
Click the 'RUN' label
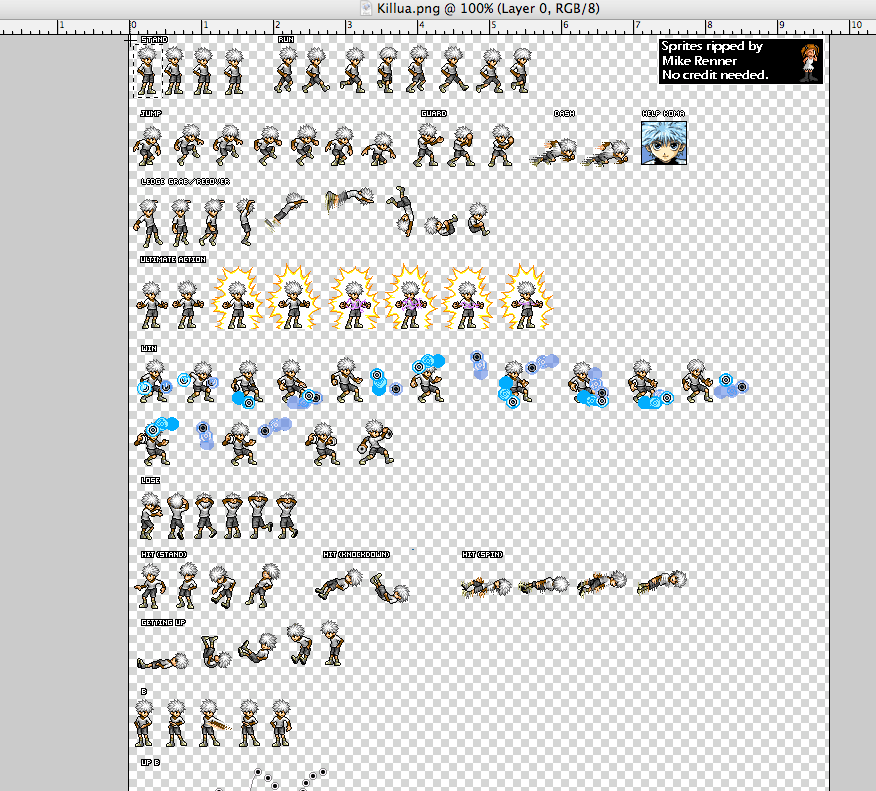(x=286, y=40)
